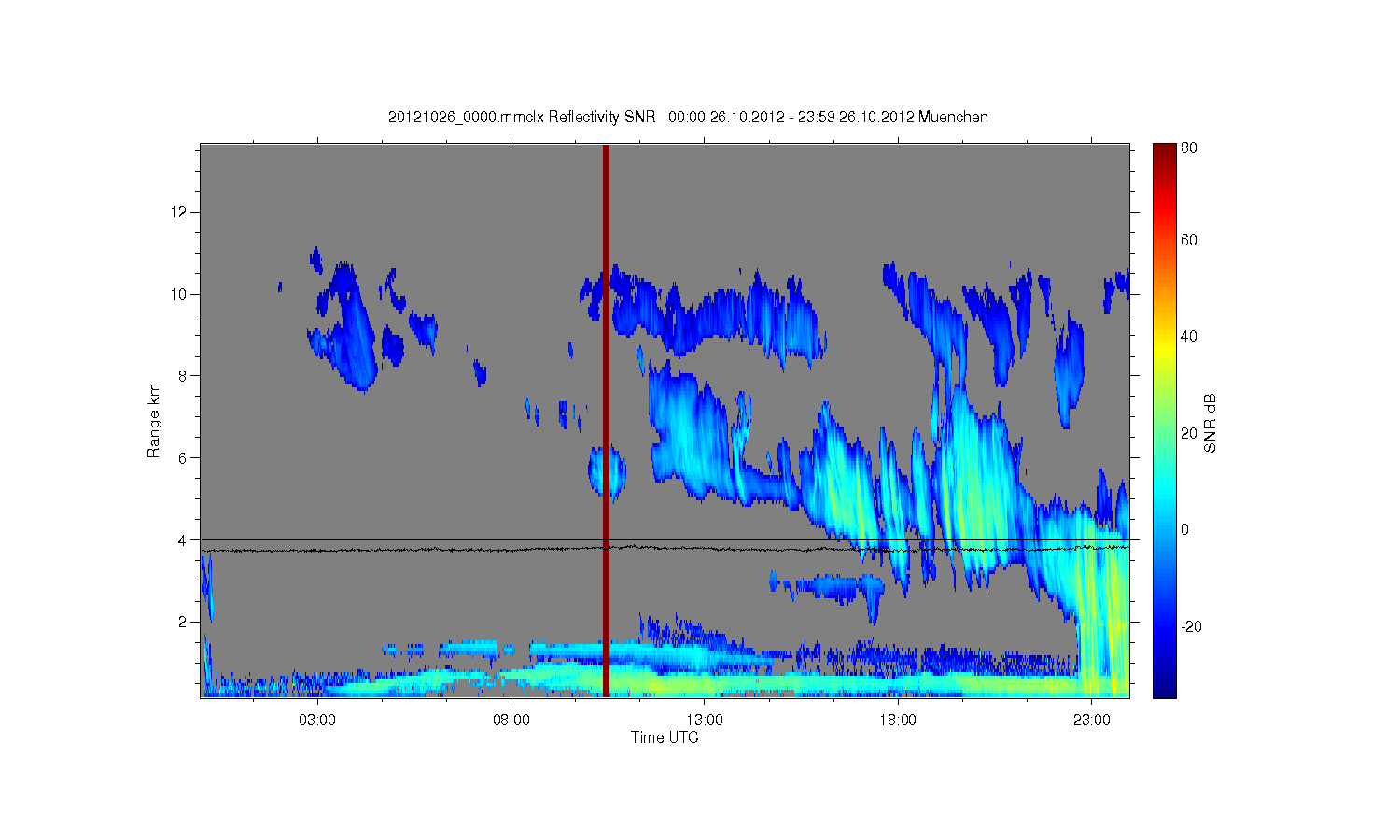
Task: Click the 'Time UTC' x-axis label
Action: (x=665, y=737)
